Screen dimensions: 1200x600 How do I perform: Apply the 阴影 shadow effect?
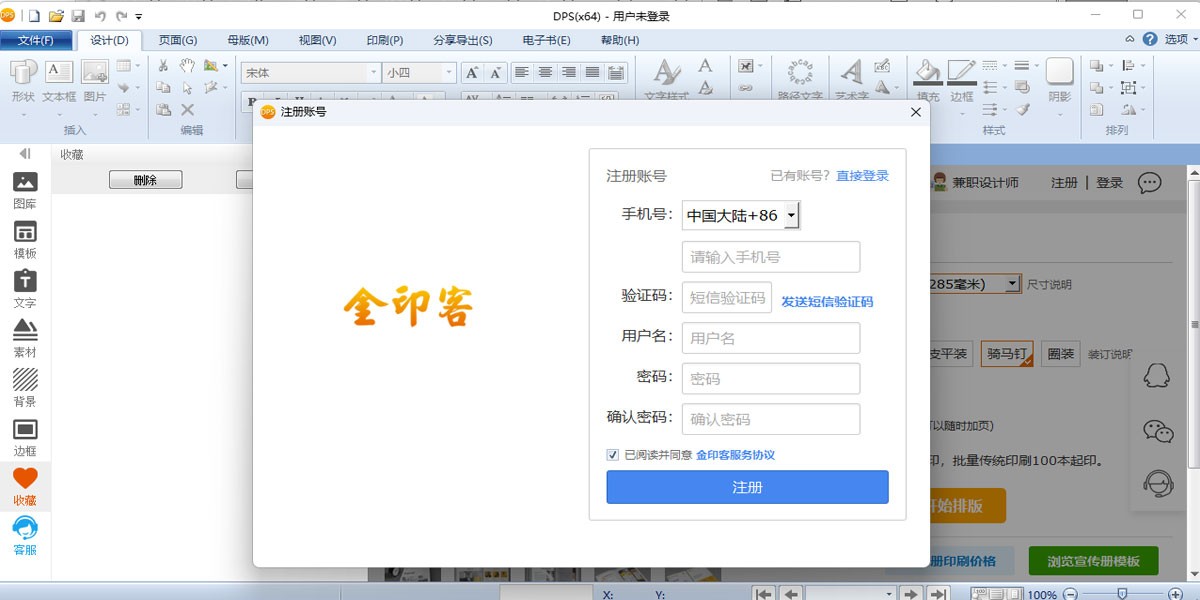1060,80
